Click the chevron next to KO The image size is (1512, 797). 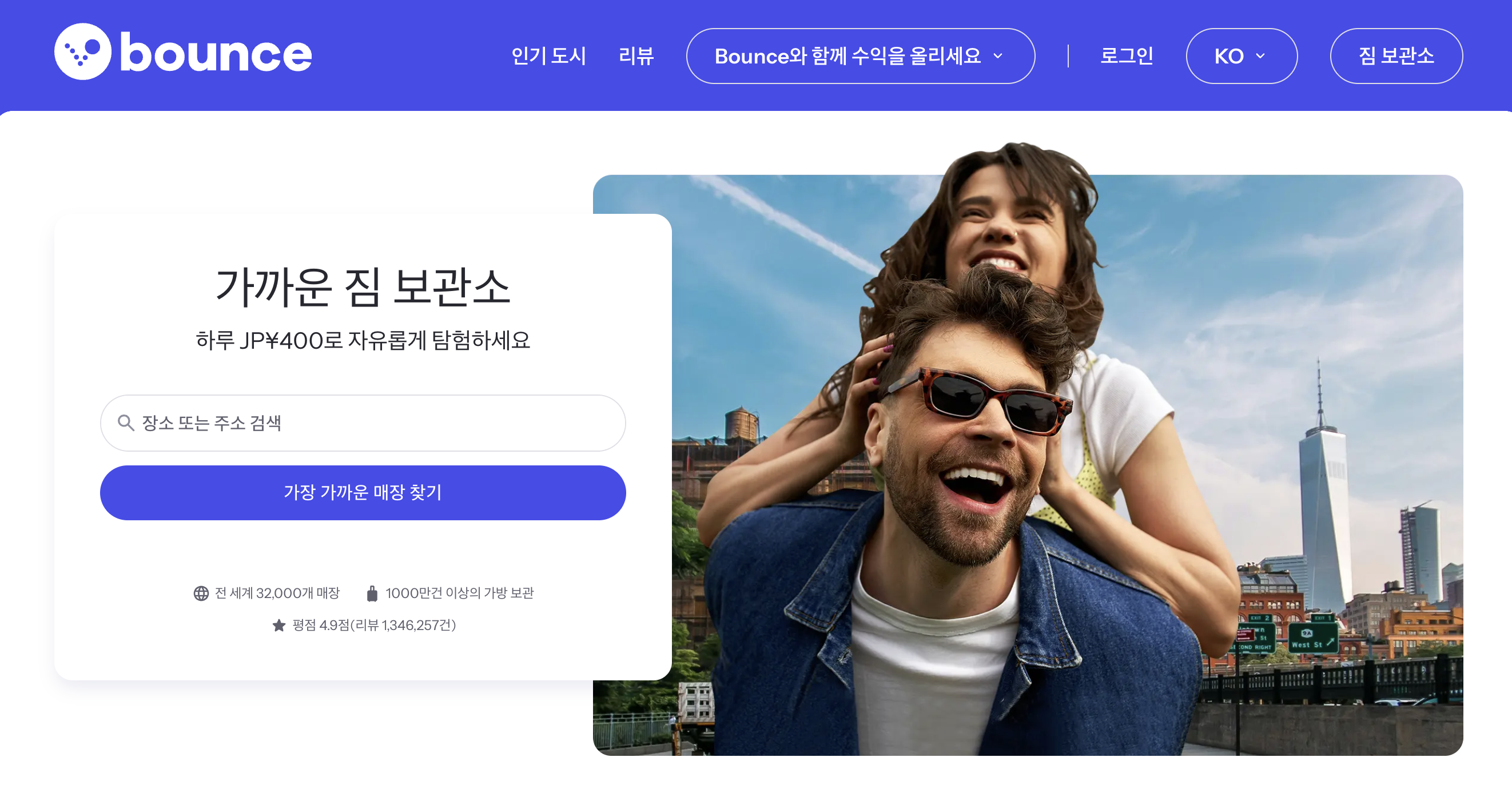point(1260,57)
